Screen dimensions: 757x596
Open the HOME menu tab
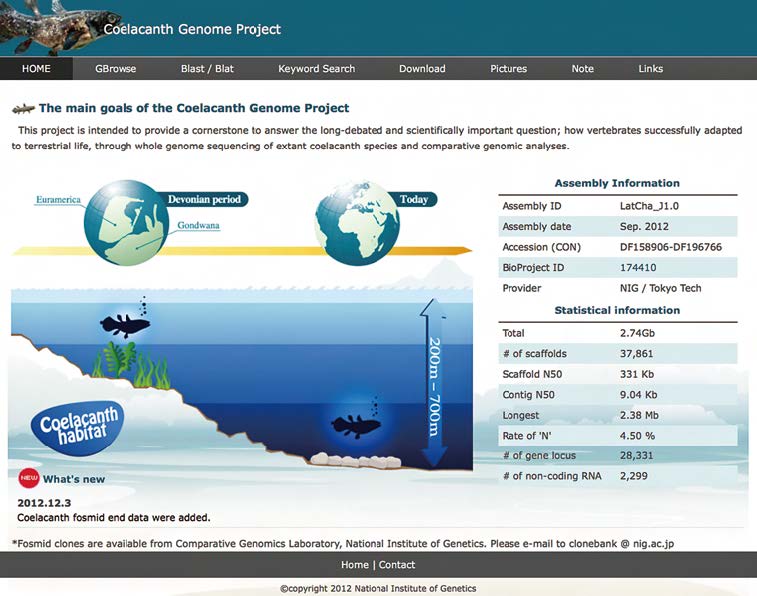point(36,69)
